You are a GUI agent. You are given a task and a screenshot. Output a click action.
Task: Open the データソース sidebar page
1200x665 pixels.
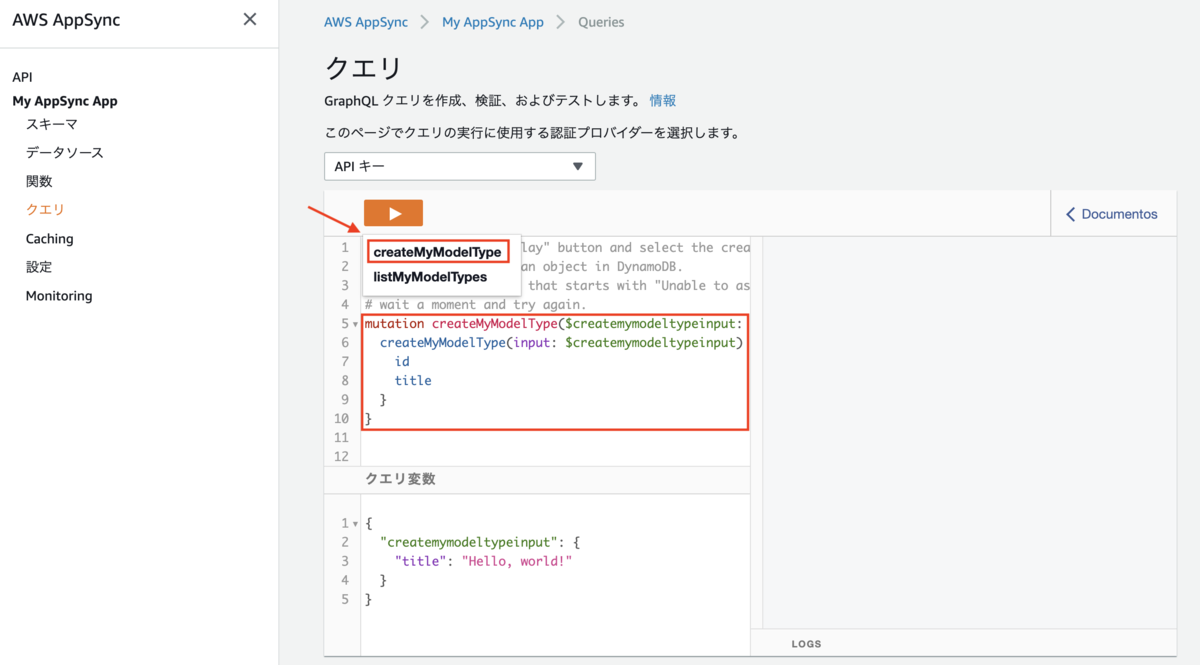pyautogui.click(x=65, y=153)
